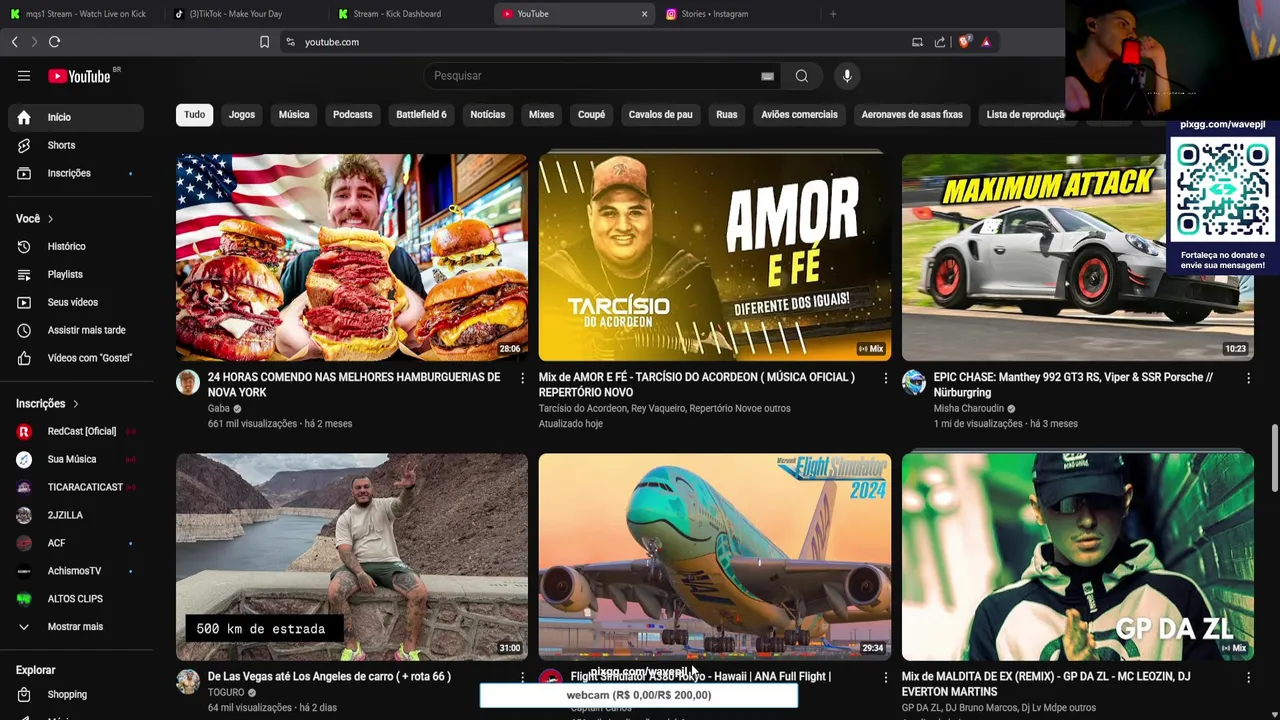1280x720 pixels.
Task: Reload the page with refresh icon
Action: click(x=54, y=42)
